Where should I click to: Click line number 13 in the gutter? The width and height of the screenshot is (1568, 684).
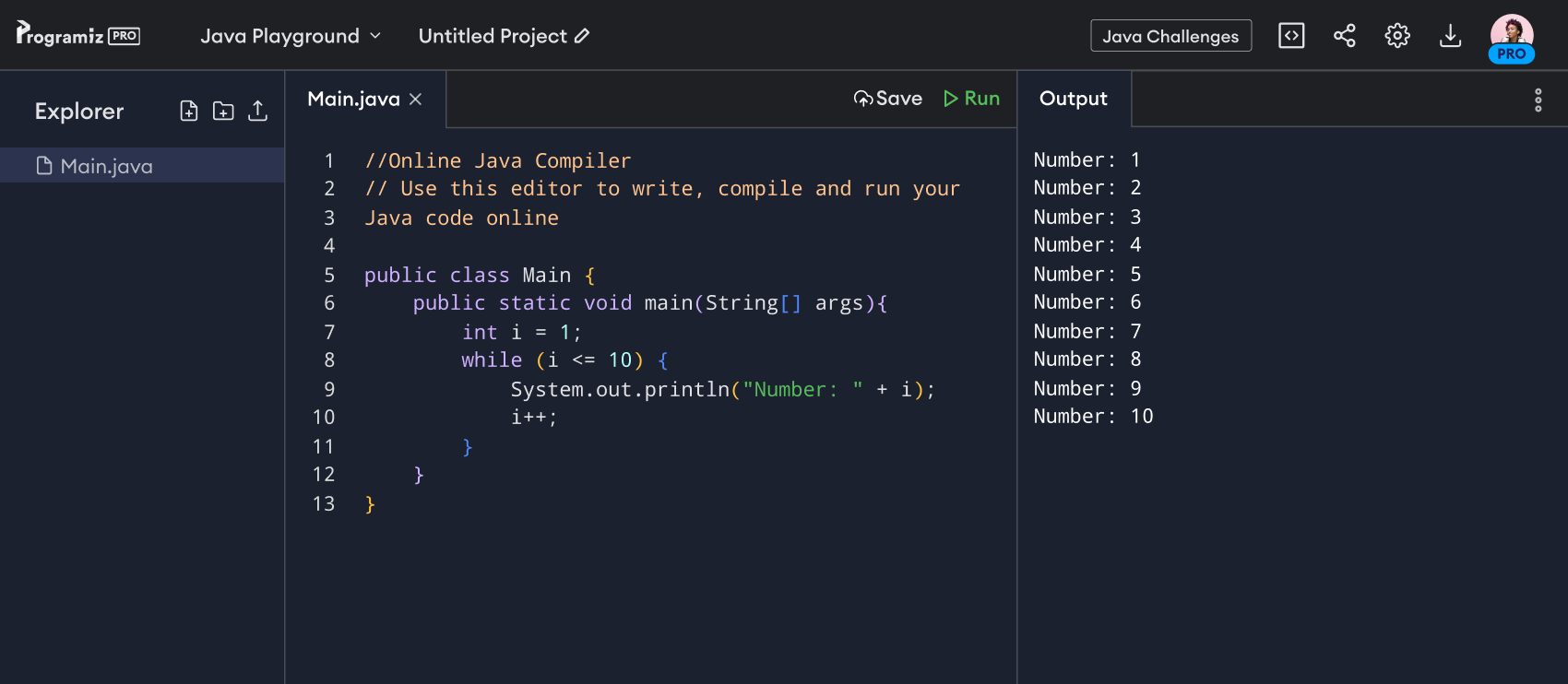coord(324,504)
